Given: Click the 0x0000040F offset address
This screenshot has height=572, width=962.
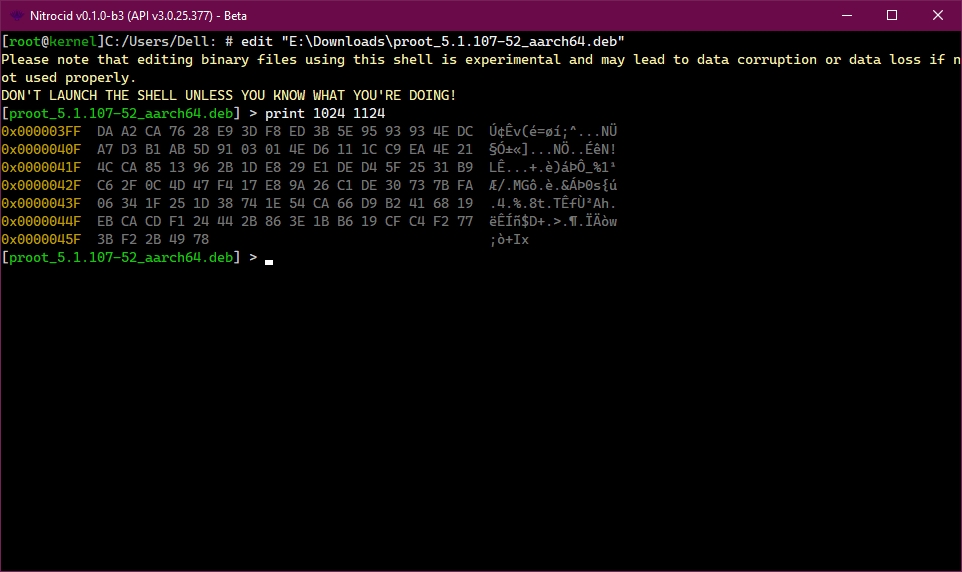Looking at the screenshot, I should coord(41,149).
